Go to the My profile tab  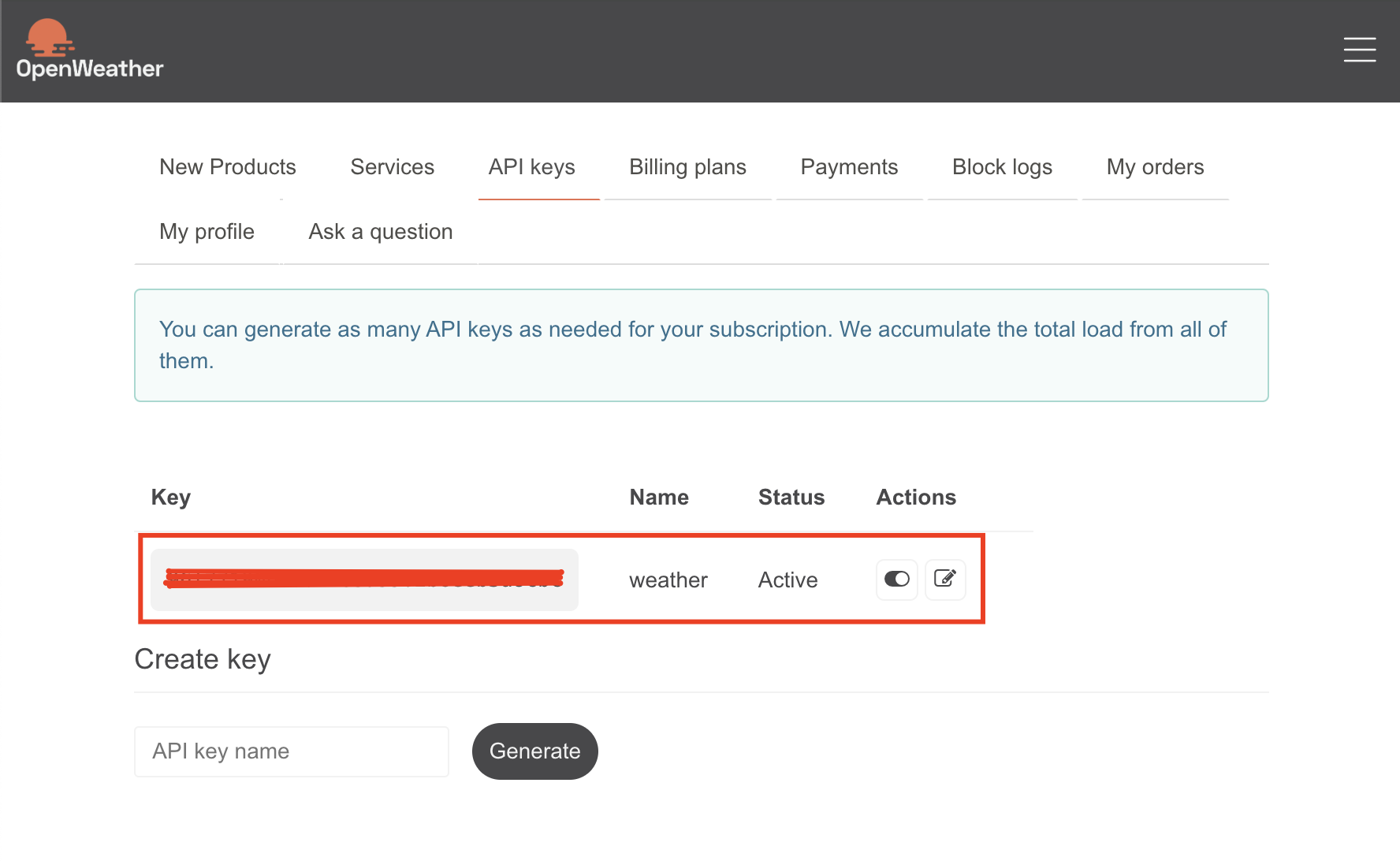(207, 232)
